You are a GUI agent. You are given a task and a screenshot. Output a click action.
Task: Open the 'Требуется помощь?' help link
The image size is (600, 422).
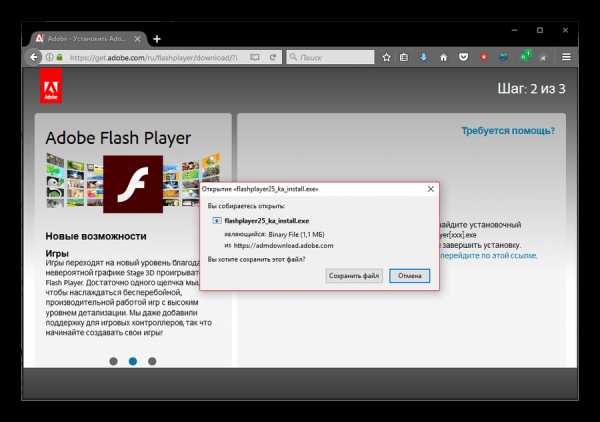click(x=508, y=131)
